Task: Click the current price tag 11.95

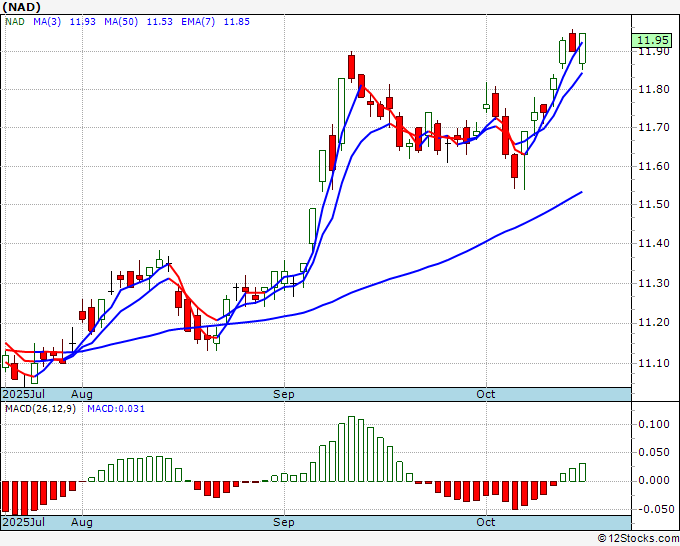Action: (652, 40)
